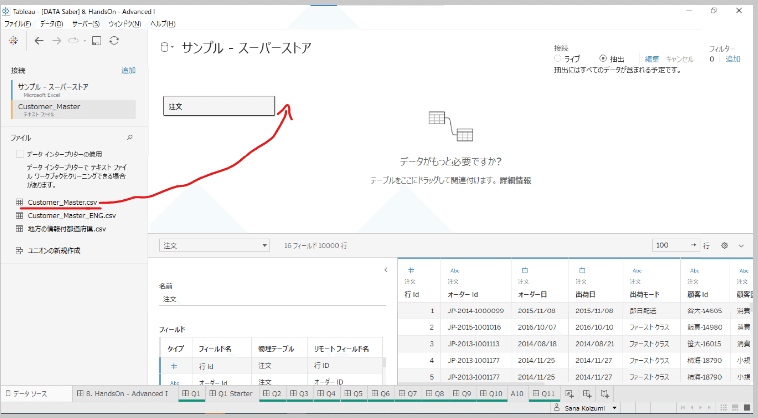Image resolution: width=758 pixels, height=418 pixels.
Task: Click the 編集 extract link
Action: tap(652, 59)
